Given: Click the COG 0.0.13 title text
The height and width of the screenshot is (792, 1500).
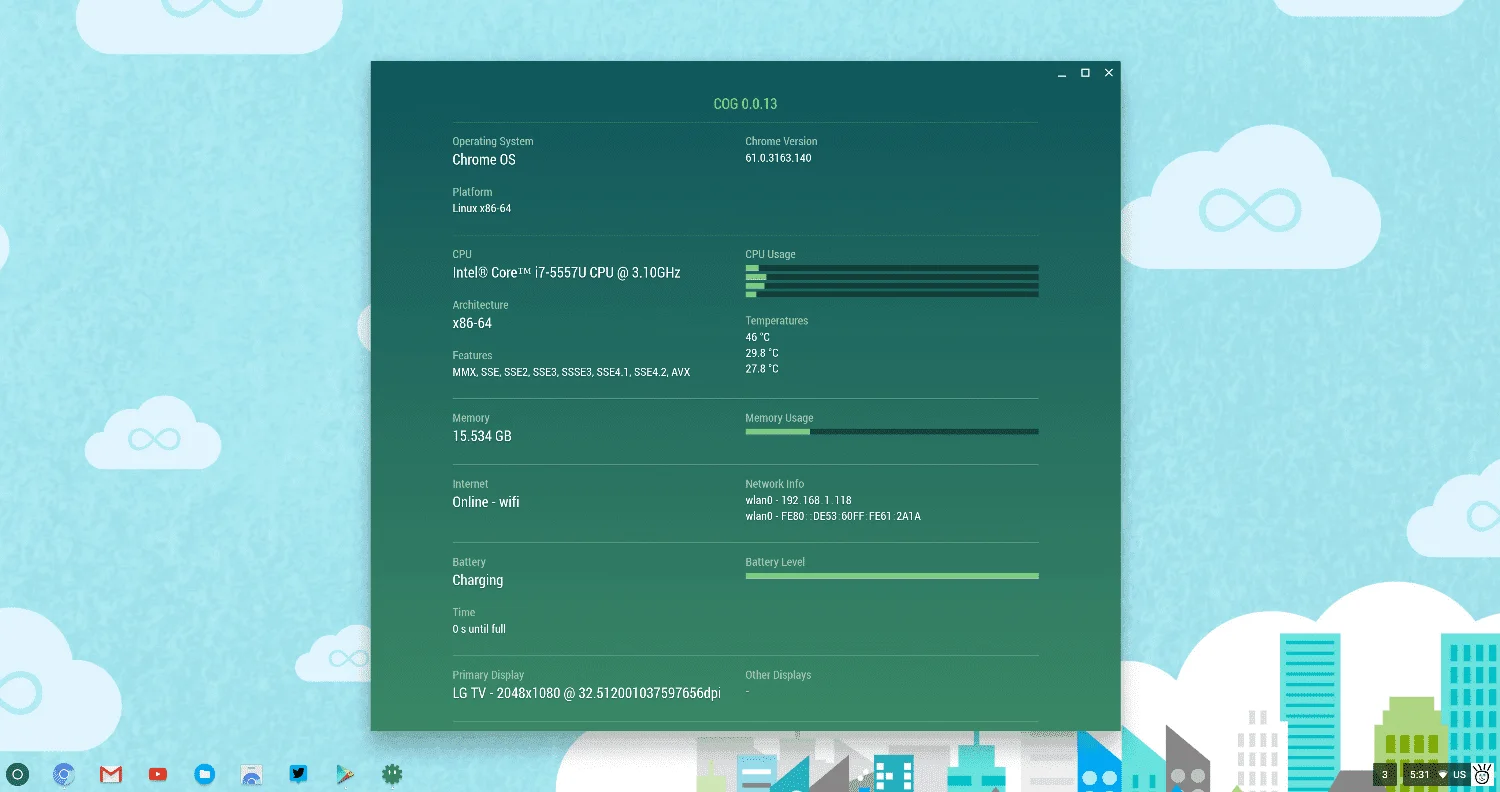Looking at the screenshot, I should click(745, 104).
